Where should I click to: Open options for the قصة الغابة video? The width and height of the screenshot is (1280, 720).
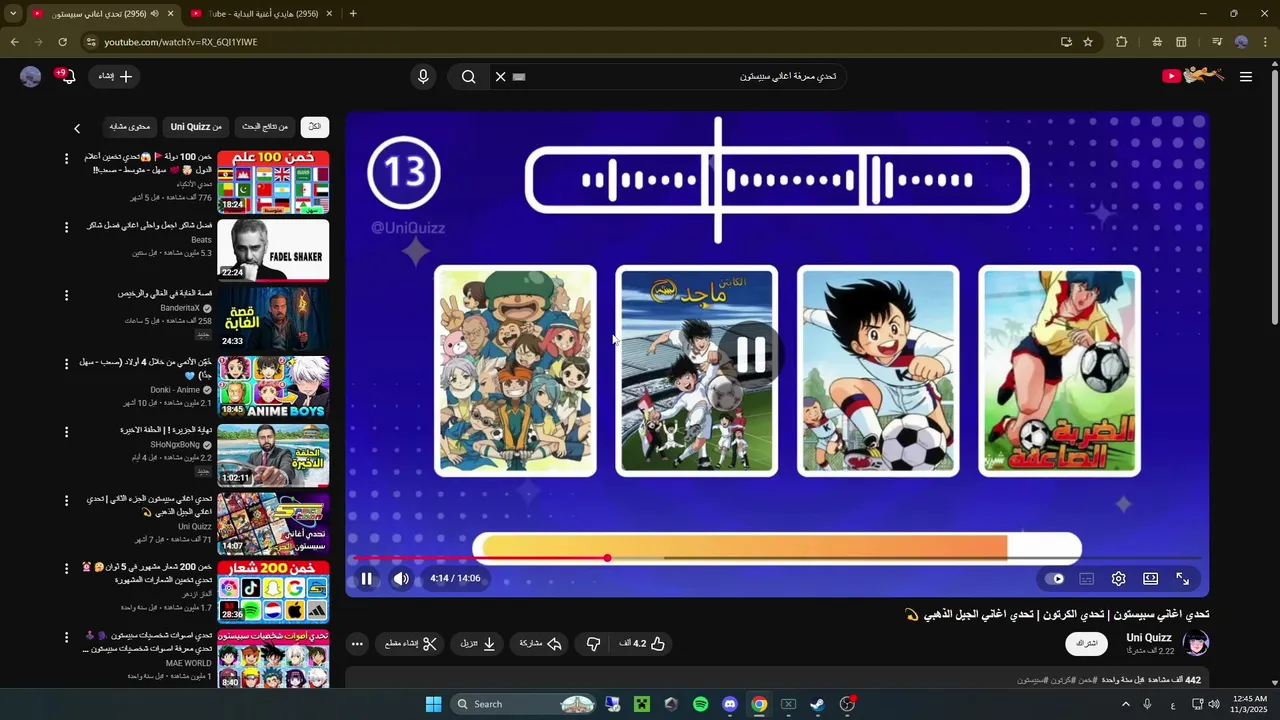[x=67, y=295]
